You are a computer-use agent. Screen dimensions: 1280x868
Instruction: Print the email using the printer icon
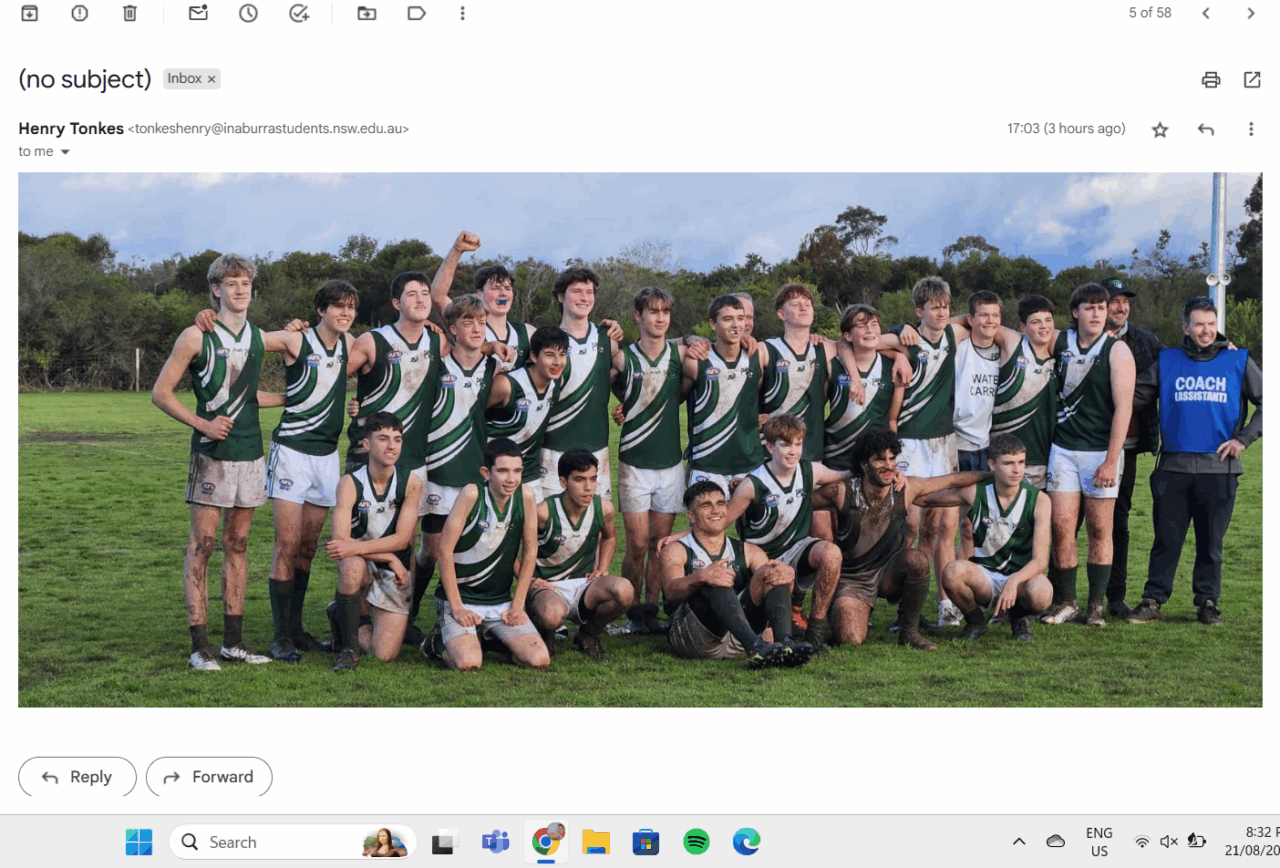point(1211,80)
